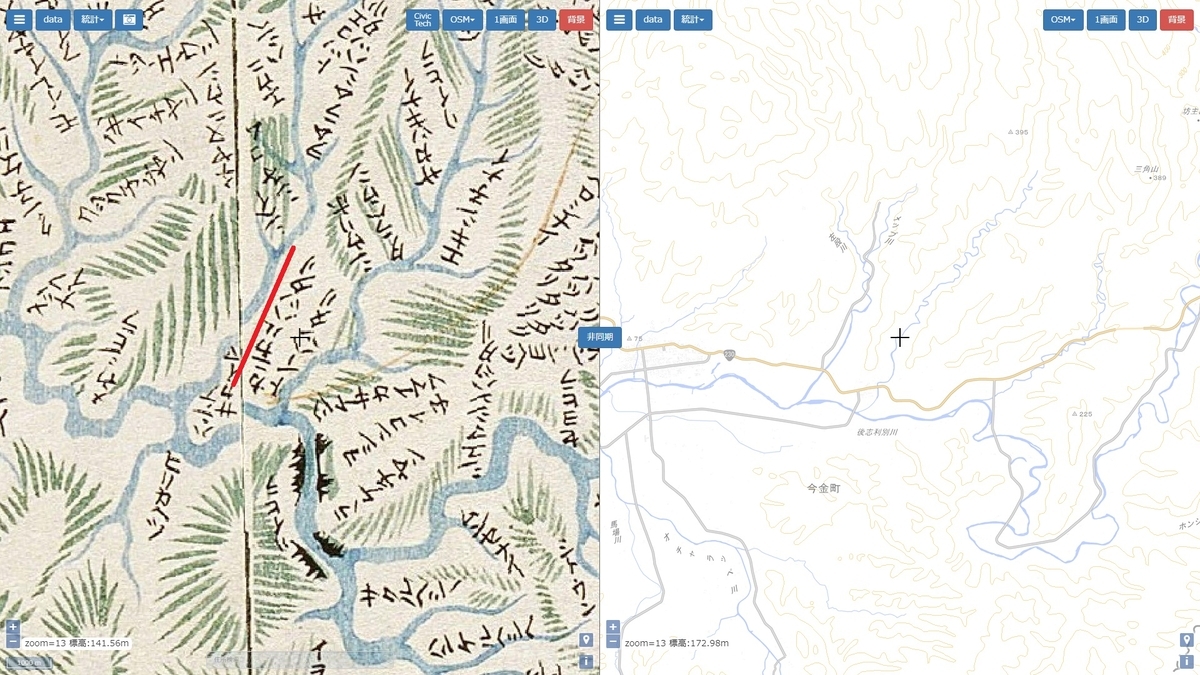Image resolution: width=1200 pixels, height=675 pixels.
Task: Open the hamburger menu on right map
Action: [619, 19]
